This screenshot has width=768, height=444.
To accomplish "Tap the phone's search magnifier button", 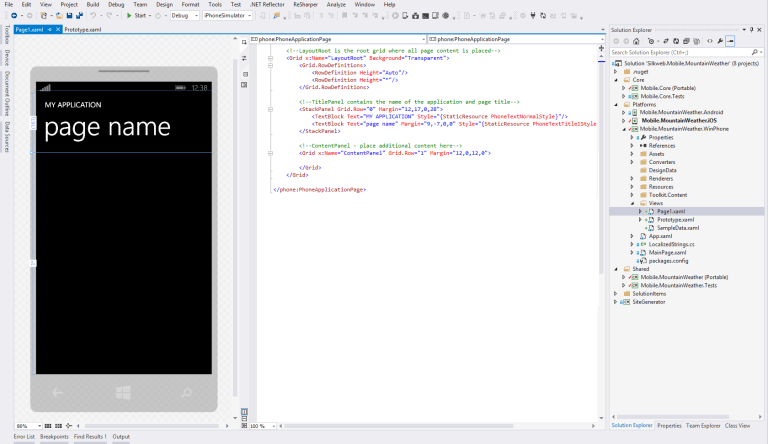I will [x=186, y=392].
